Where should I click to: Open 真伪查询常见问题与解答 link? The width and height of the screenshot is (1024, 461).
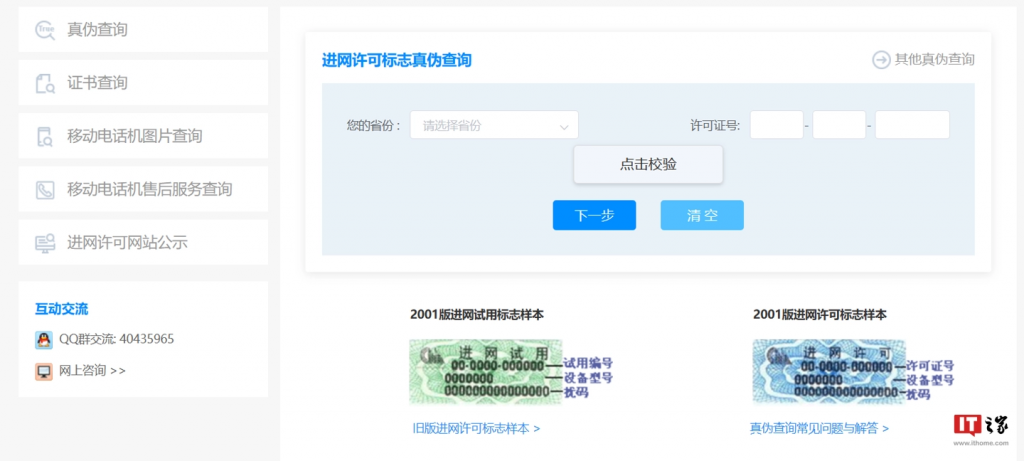point(819,428)
